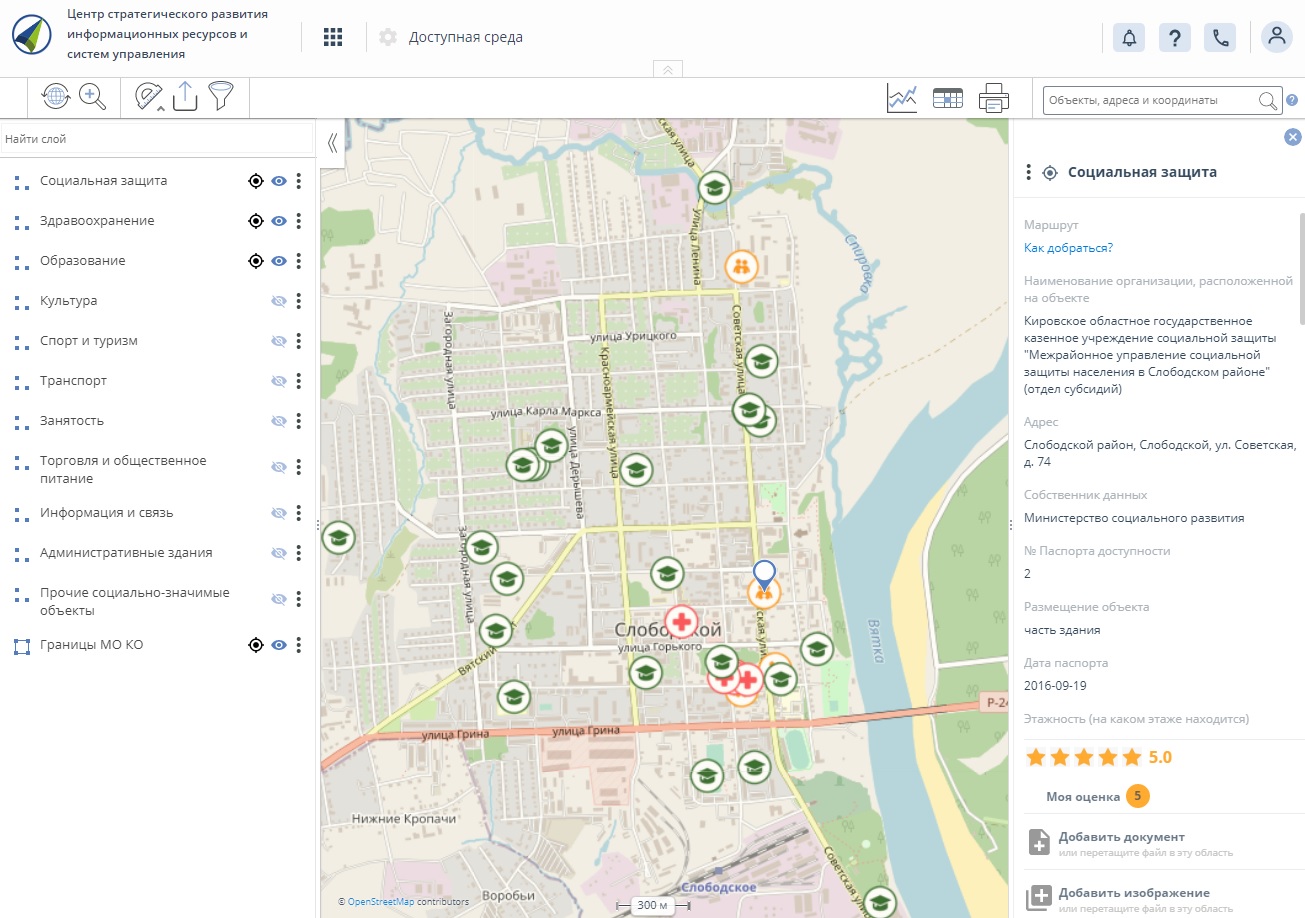This screenshot has width=1305, height=918.
Task: Collapse the top header bar
Action: [667, 69]
